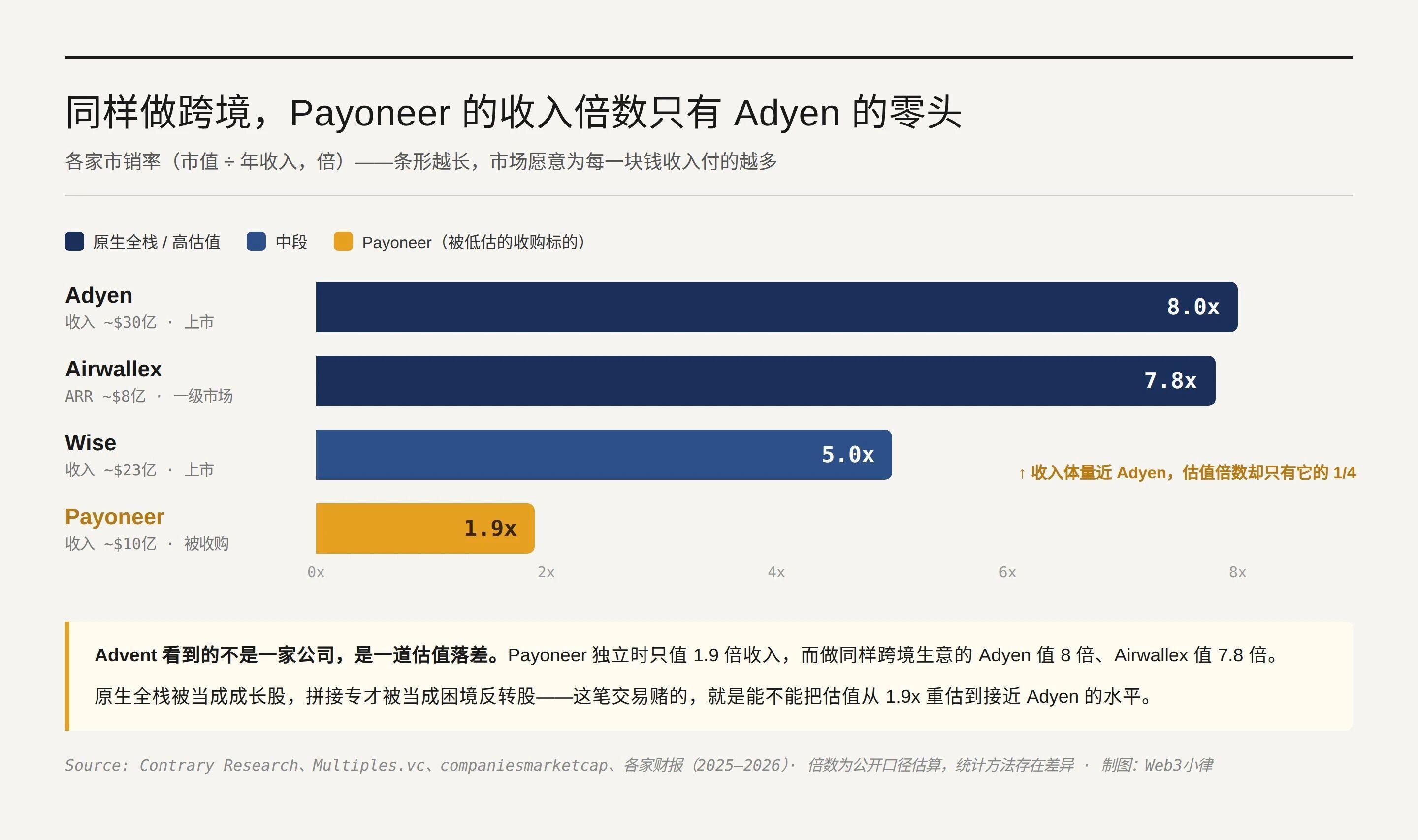
Task: Click the 4x axis tick label
Action: pos(776,572)
